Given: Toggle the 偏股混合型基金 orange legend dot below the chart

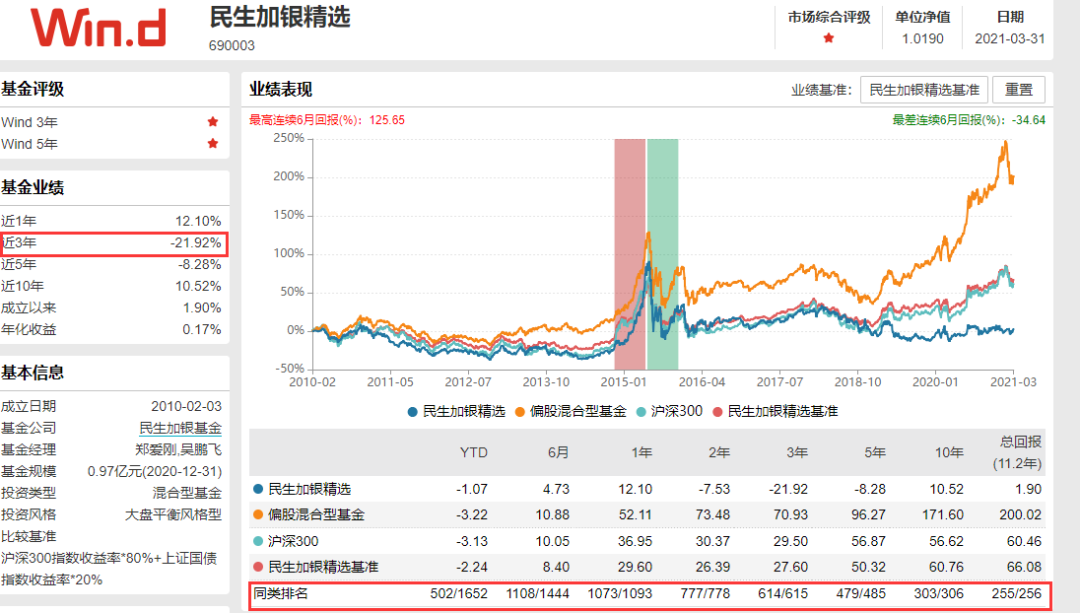Looking at the screenshot, I should [x=519, y=412].
